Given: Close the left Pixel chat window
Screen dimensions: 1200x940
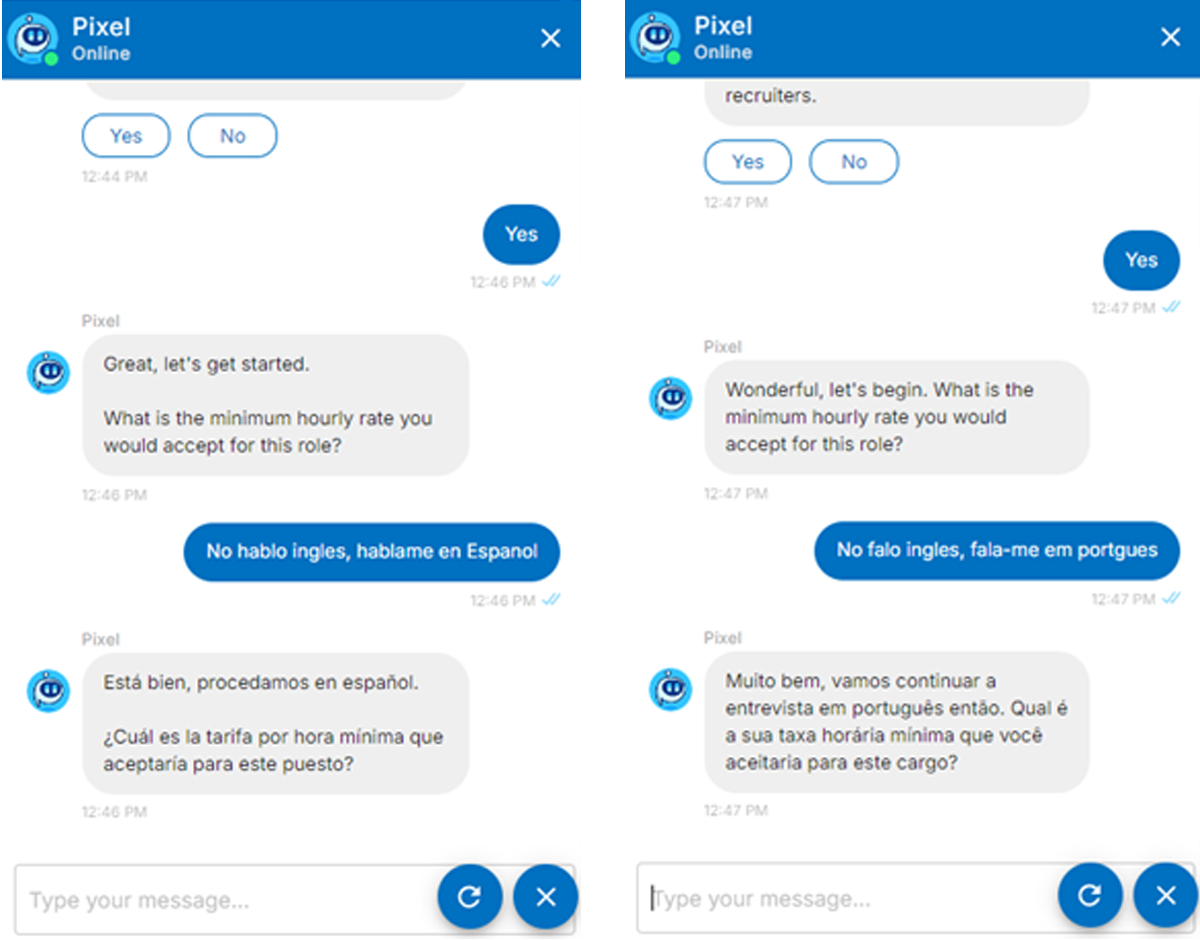Looking at the screenshot, I should point(550,38).
